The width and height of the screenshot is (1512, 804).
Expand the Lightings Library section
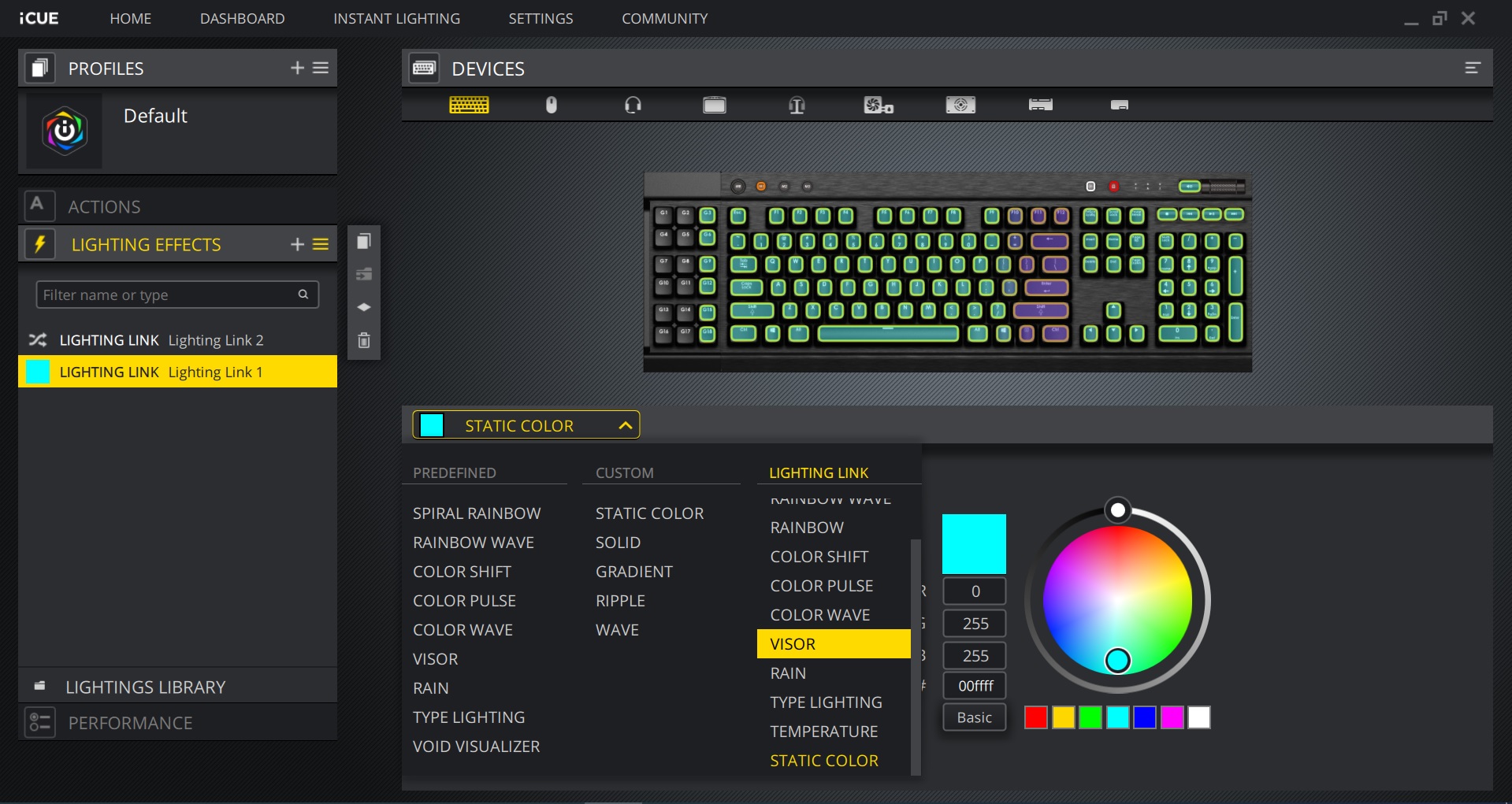(x=146, y=687)
